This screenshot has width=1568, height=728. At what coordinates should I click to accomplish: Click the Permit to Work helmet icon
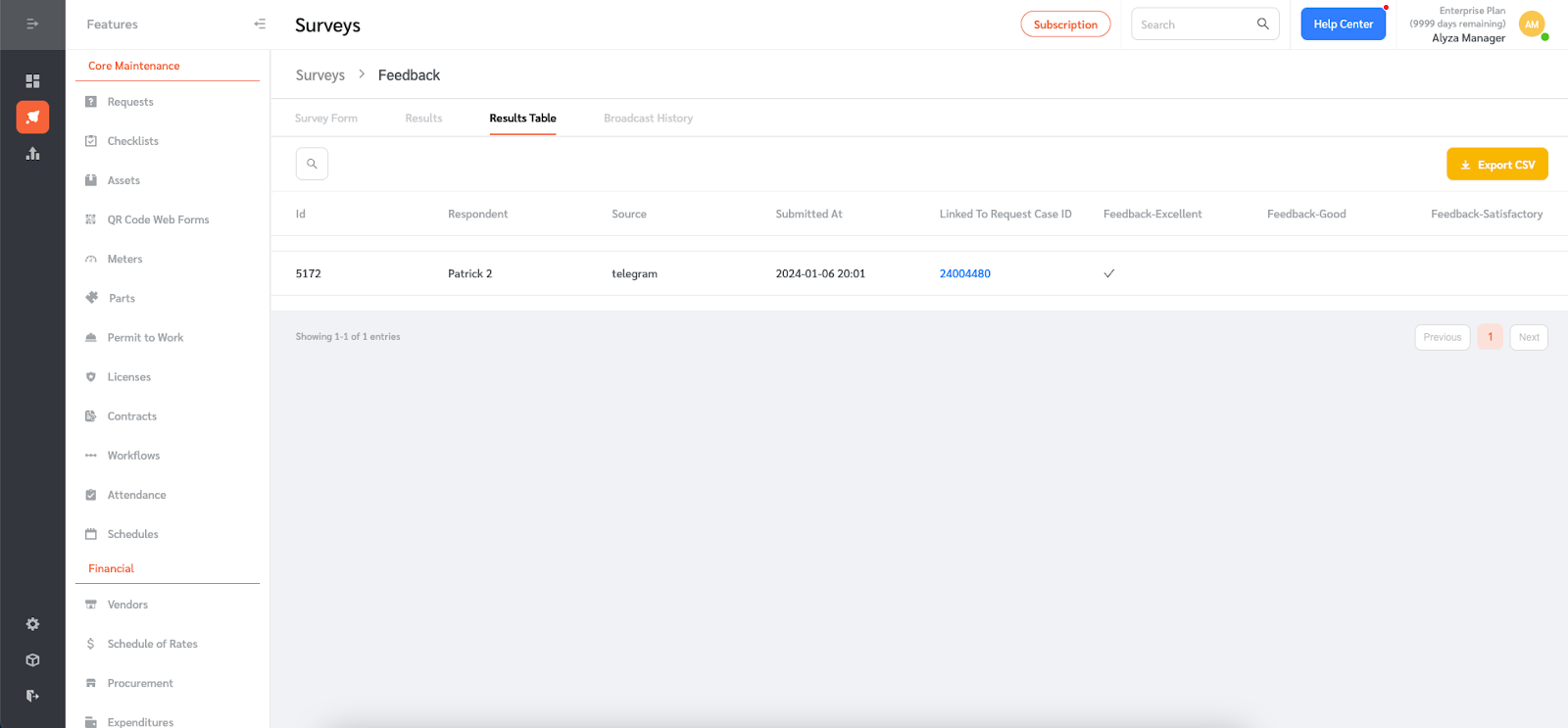tap(91, 337)
